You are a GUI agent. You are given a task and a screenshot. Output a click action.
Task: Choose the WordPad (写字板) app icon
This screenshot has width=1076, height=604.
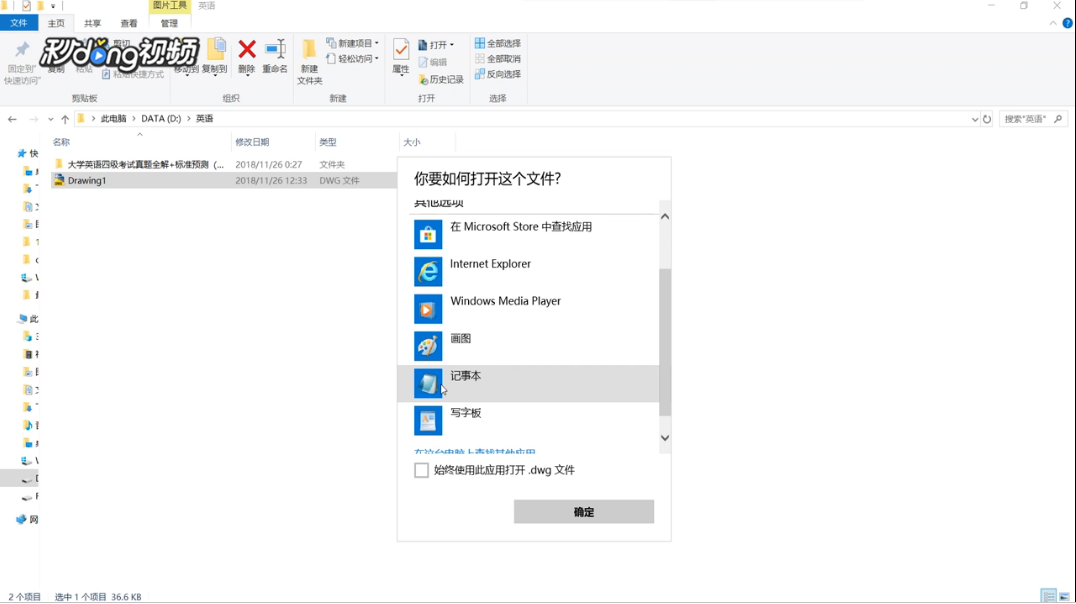[x=428, y=421]
